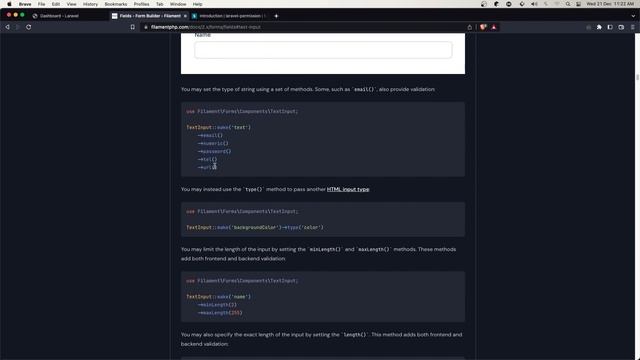Open the Edit menu
640x360 pixels.
click(56, 4)
